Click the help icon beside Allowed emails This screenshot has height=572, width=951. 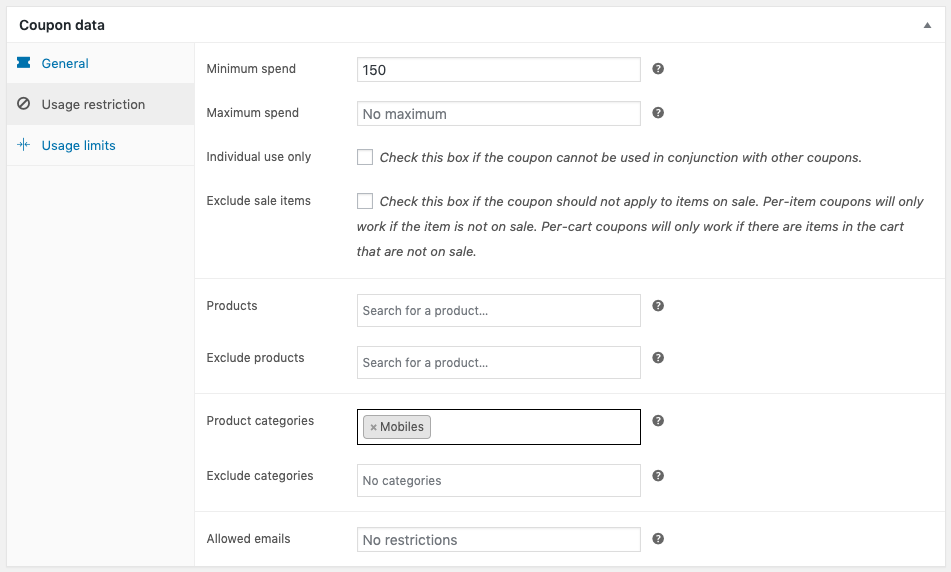tap(658, 538)
